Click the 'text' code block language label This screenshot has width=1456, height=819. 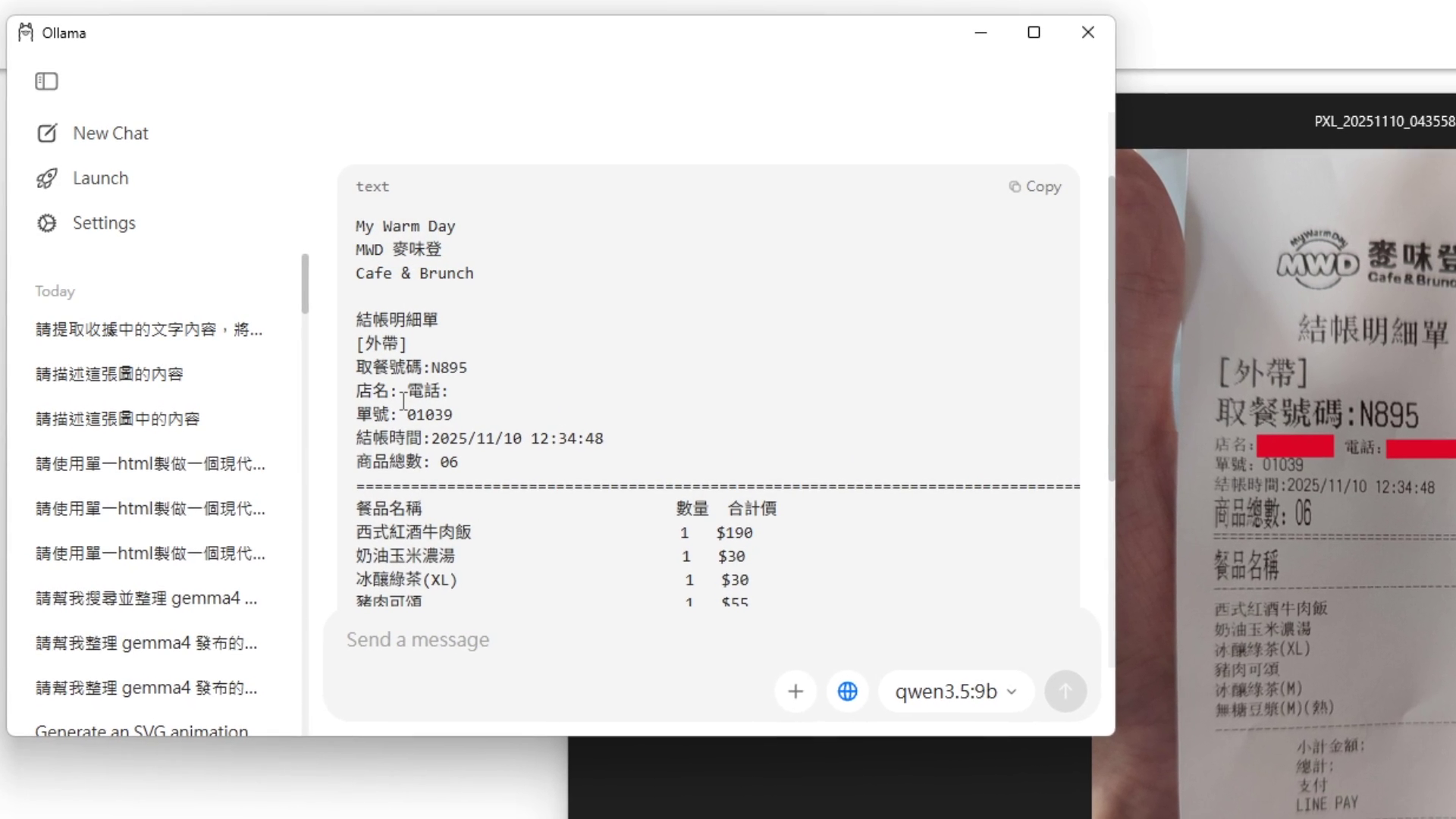372,187
